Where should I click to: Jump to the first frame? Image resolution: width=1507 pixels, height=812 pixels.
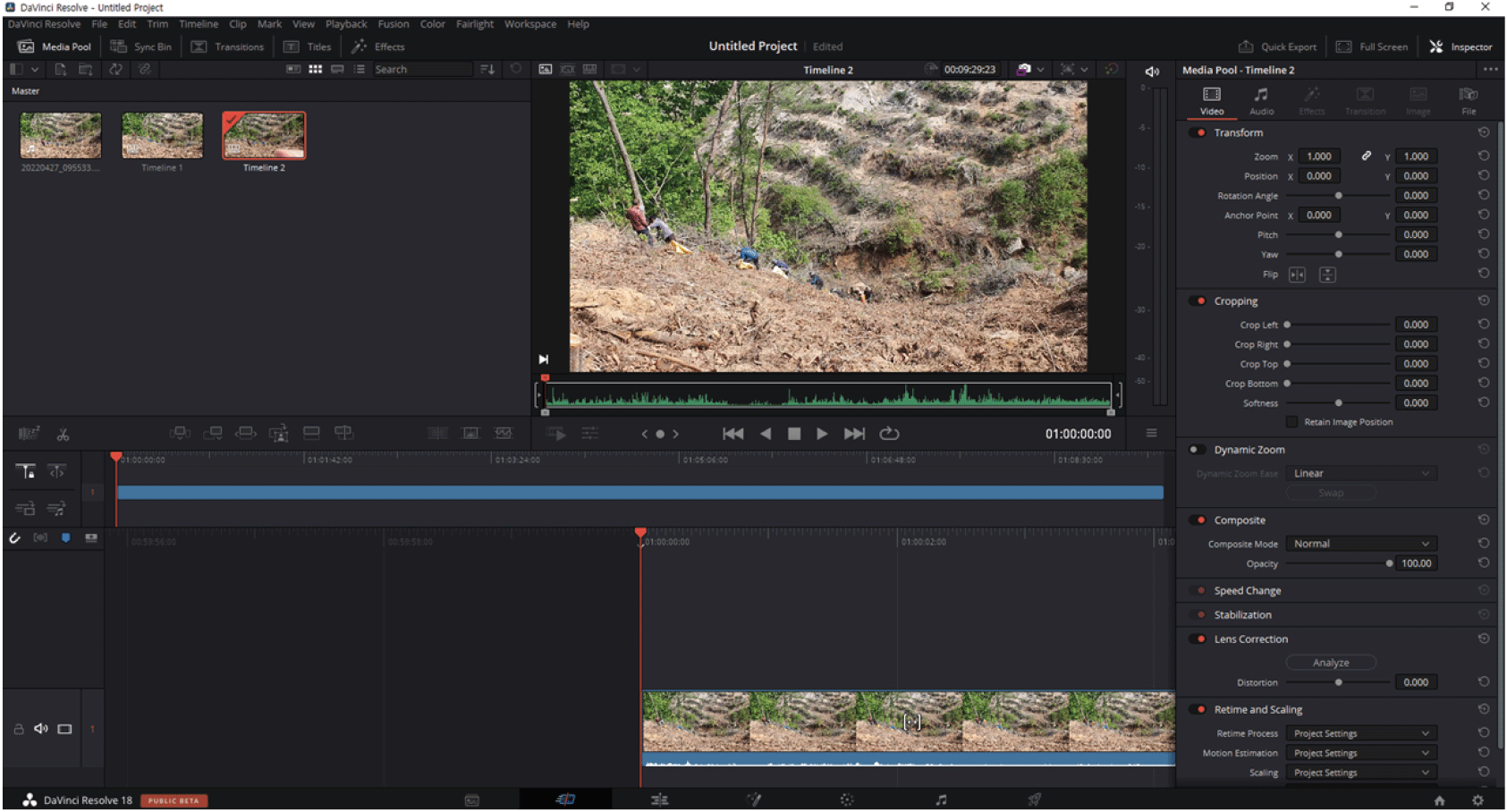[732, 434]
